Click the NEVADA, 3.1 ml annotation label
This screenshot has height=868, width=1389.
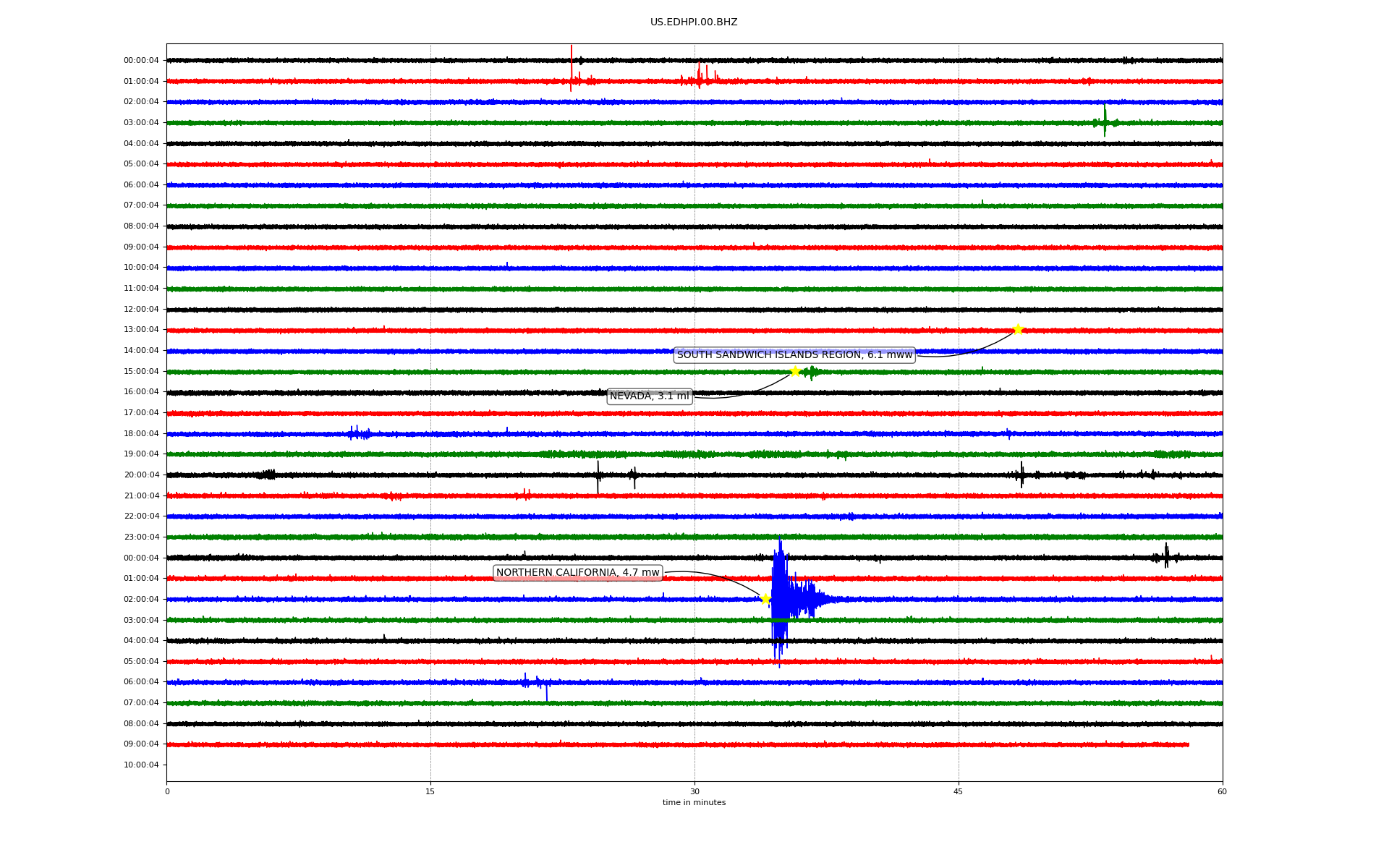point(650,396)
